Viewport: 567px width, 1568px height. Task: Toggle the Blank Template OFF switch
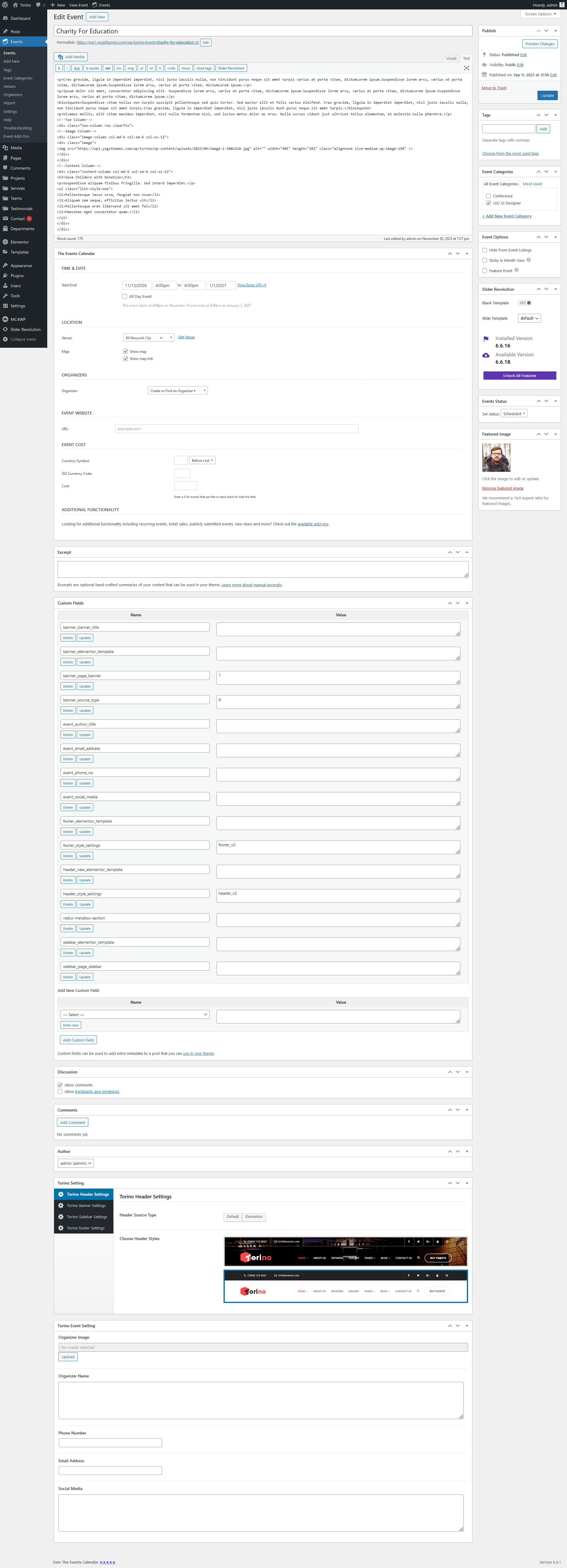(x=525, y=303)
